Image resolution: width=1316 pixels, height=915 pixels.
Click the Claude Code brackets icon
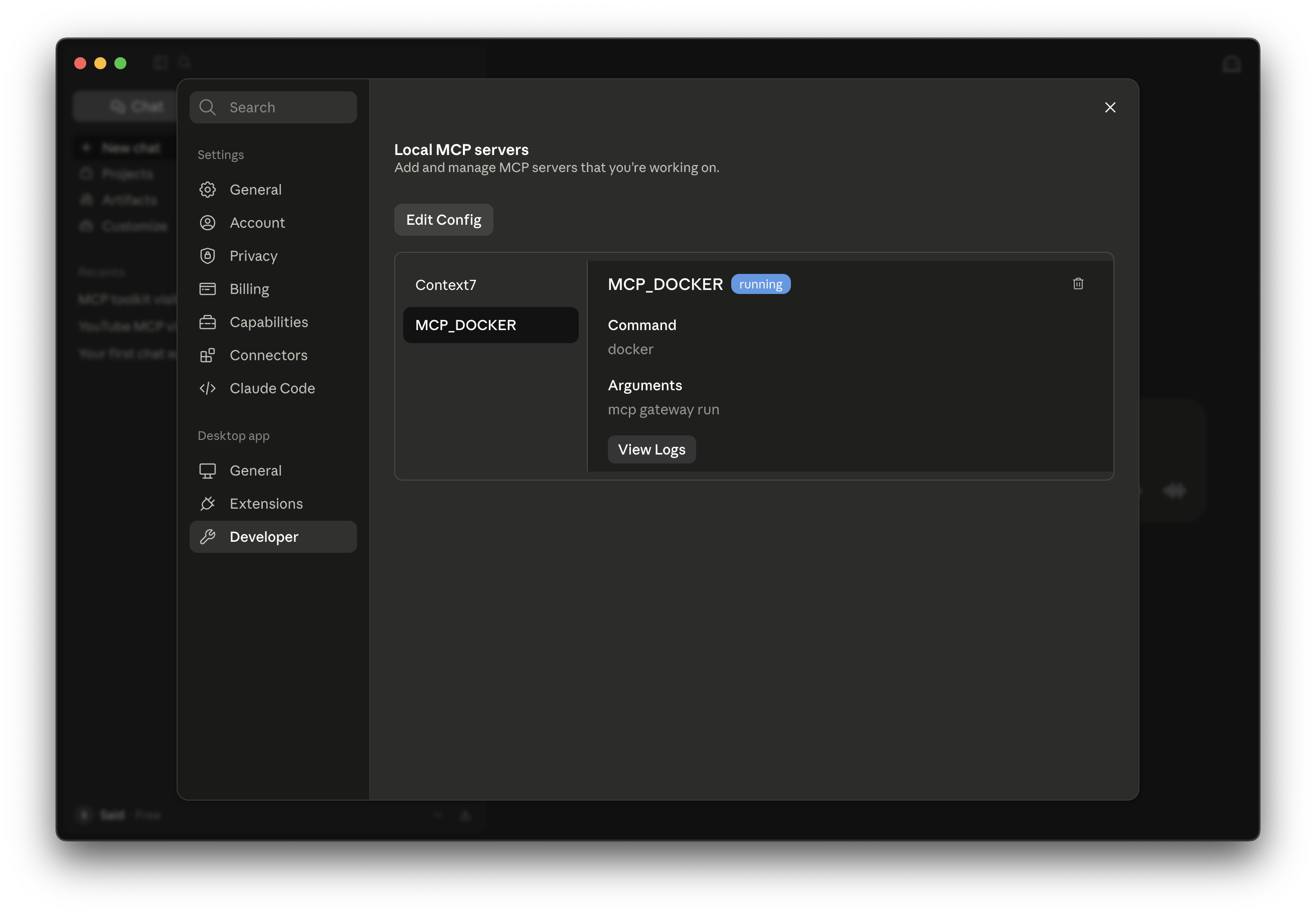(208, 388)
